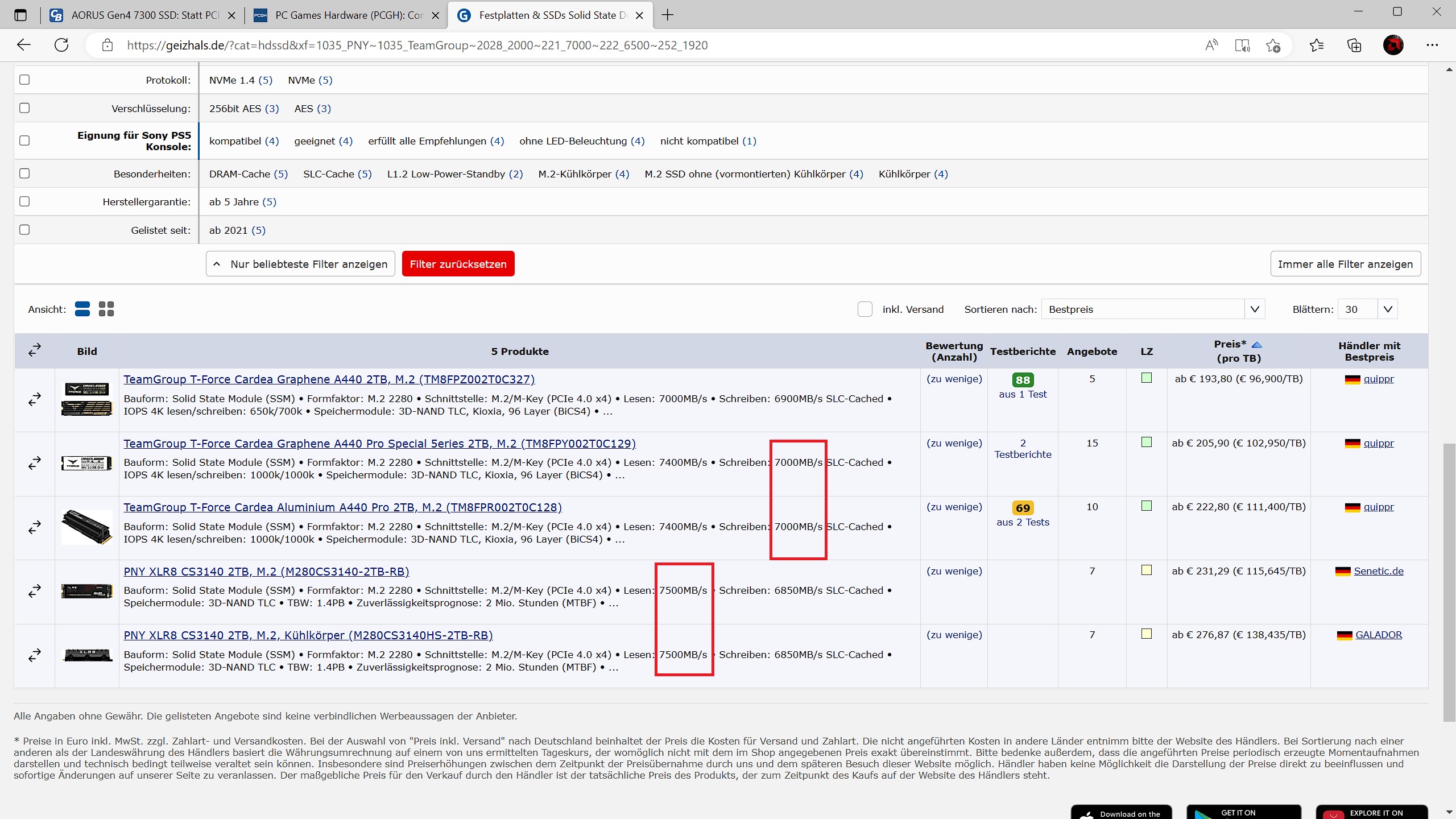Tick the Protokoll filter checkbox

(24, 80)
